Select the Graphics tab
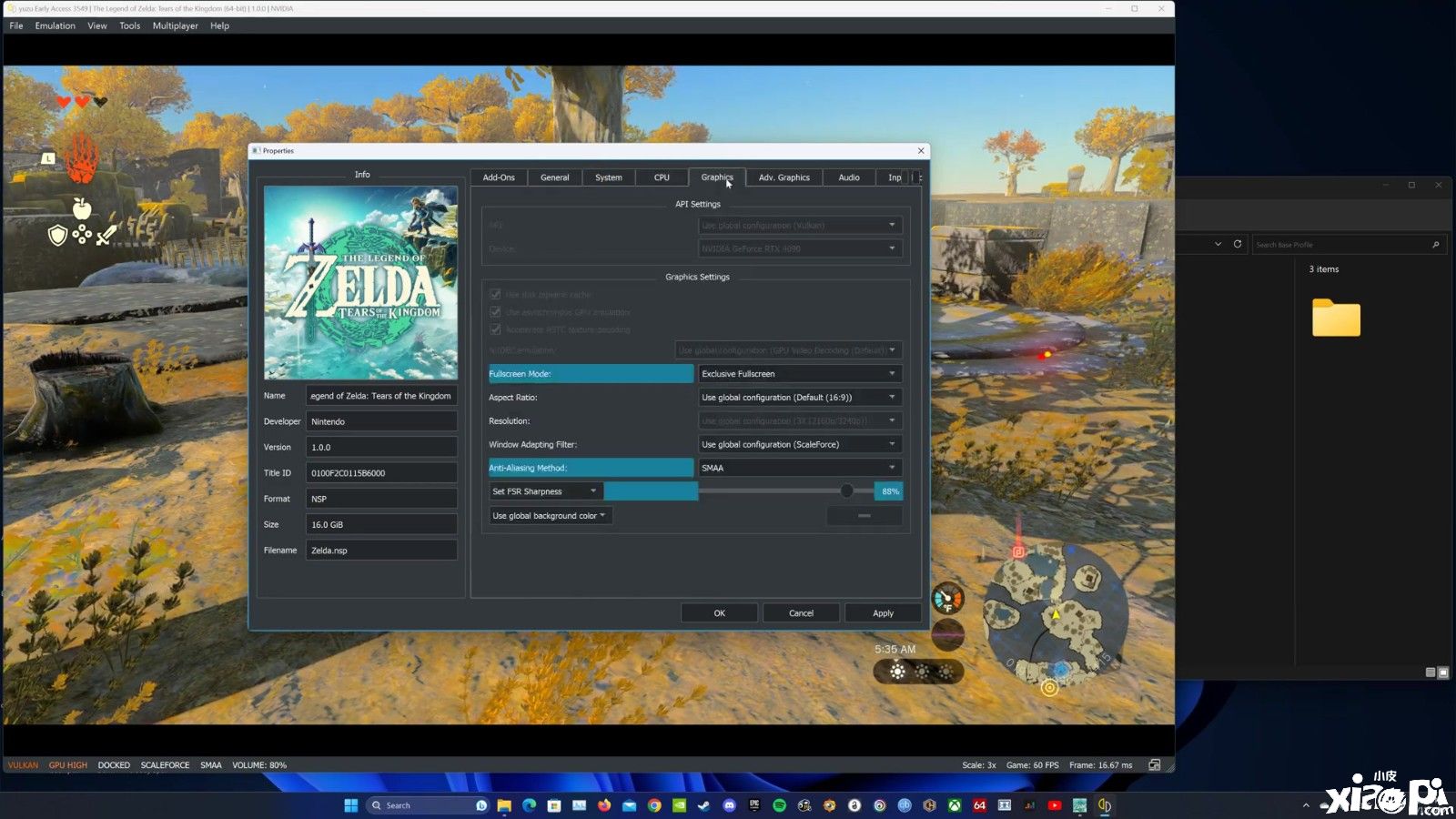Image resolution: width=1456 pixels, height=819 pixels. click(x=717, y=177)
